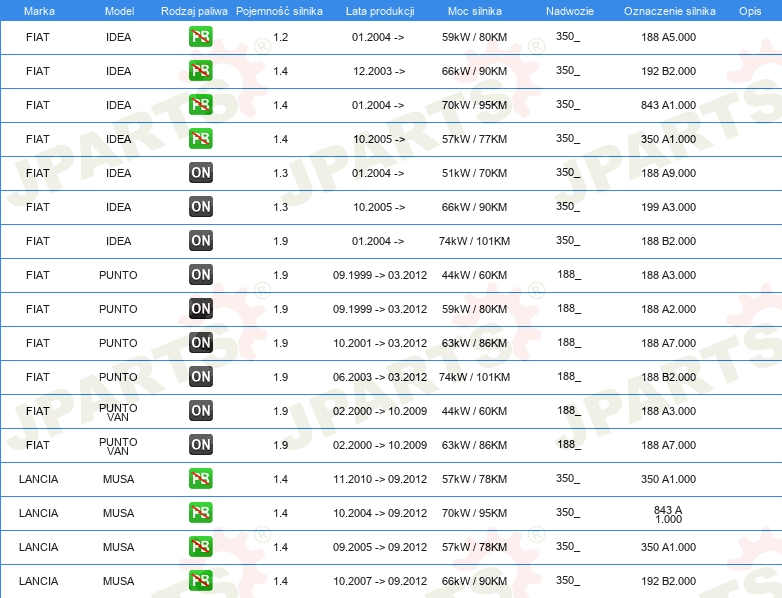The height and width of the screenshot is (598, 782).
Task: Click the Moc silnika column header
Action: click(x=474, y=11)
